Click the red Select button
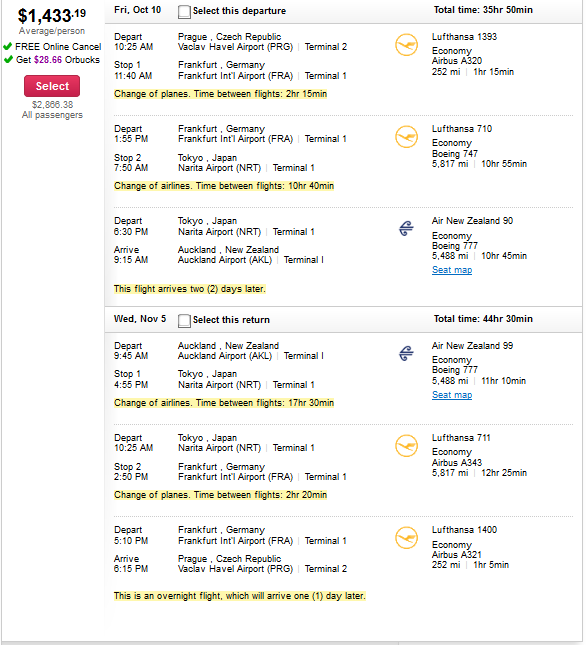The width and height of the screenshot is (587, 645). 52,86
